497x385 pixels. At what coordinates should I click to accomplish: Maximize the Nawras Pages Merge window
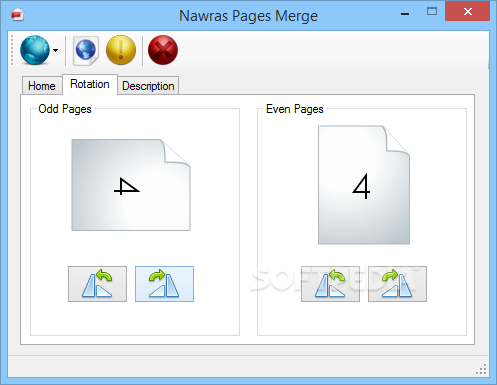tap(432, 12)
